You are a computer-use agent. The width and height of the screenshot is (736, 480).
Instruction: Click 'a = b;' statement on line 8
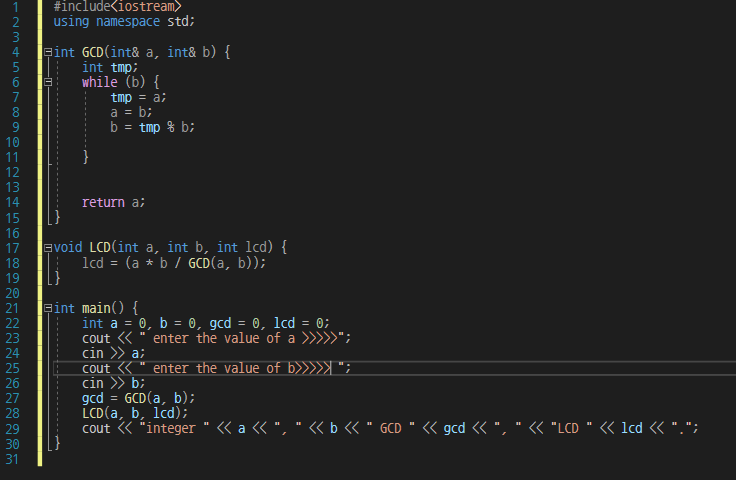[131, 113]
